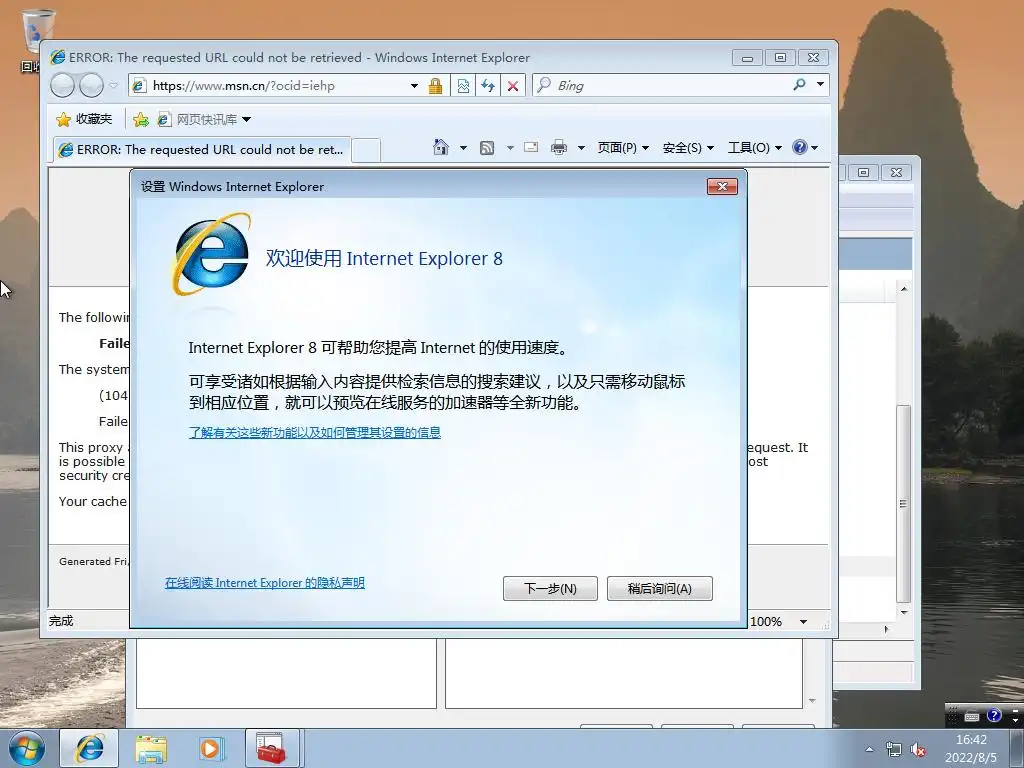This screenshot has width=1024, height=768.
Task: Click the add to favorites bar icon
Action: [140, 120]
